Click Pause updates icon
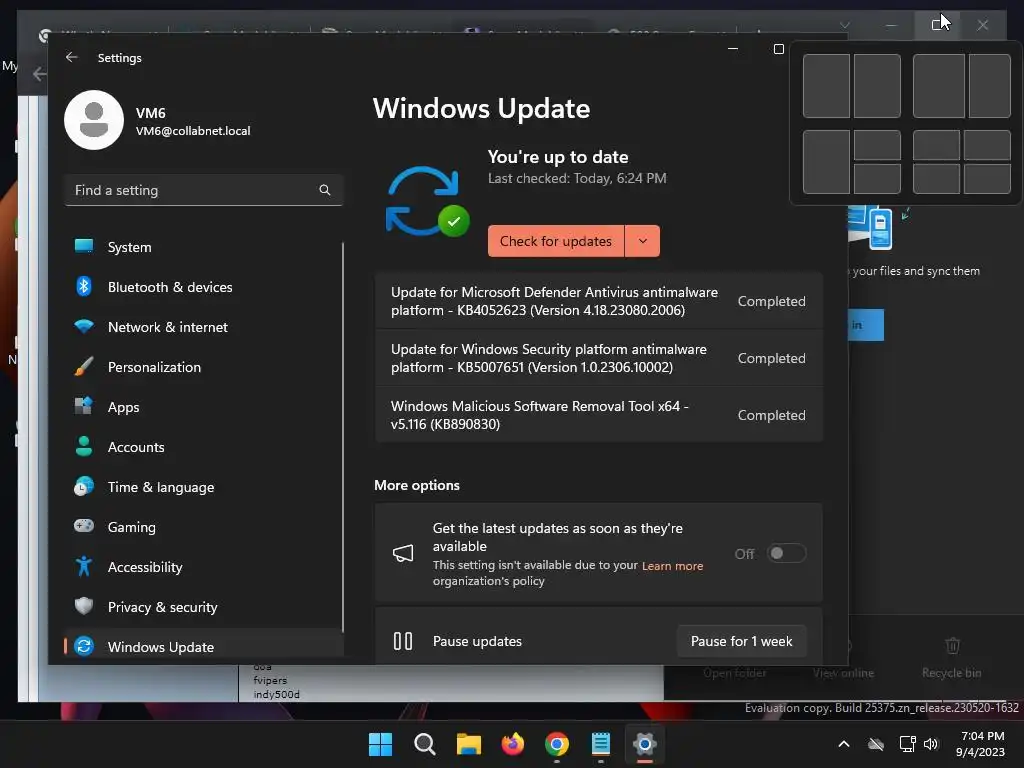Viewport: 1024px width, 768px height. click(403, 641)
